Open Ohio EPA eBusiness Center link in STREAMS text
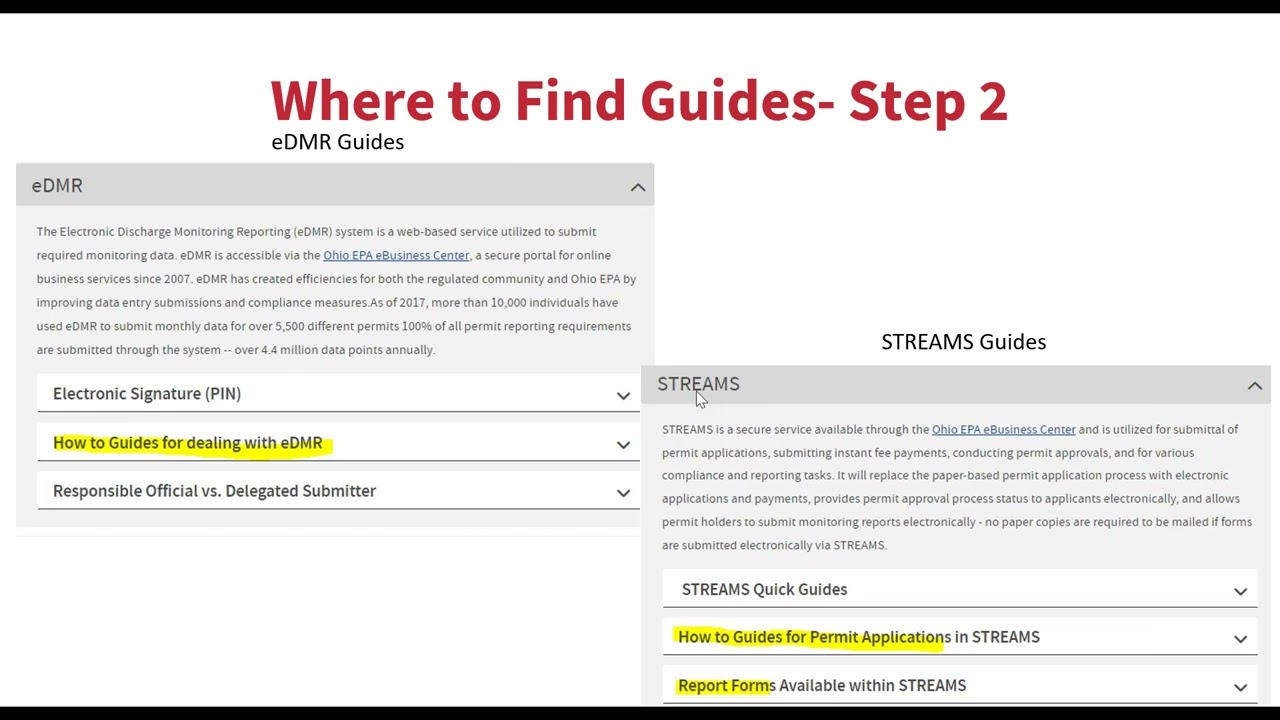The image size is (1280, 720). point(1003,429)
